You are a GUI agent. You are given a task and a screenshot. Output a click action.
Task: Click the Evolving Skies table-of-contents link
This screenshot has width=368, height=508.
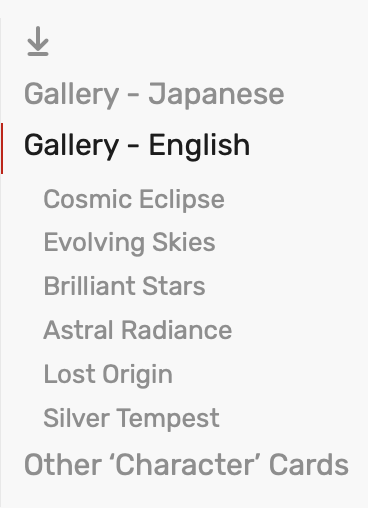(x=129, y=243)
